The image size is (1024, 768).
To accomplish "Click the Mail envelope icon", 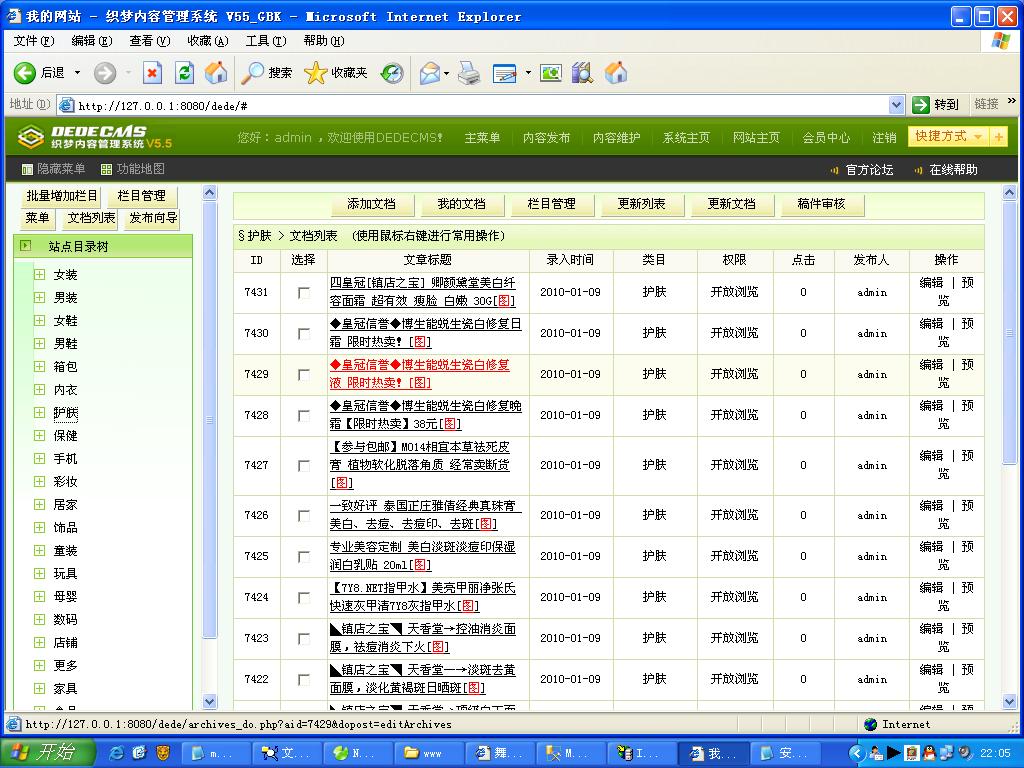I will pyautogui.click(x=430, y=72).
